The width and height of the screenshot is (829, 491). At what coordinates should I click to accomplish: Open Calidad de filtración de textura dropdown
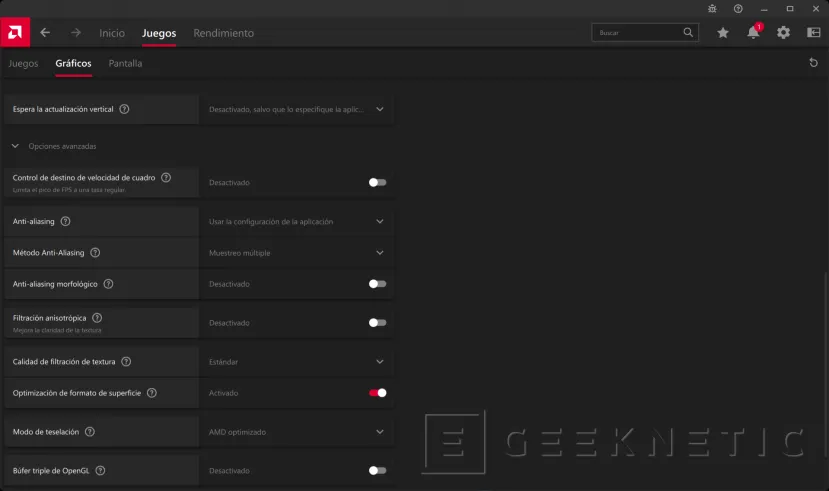379,362
